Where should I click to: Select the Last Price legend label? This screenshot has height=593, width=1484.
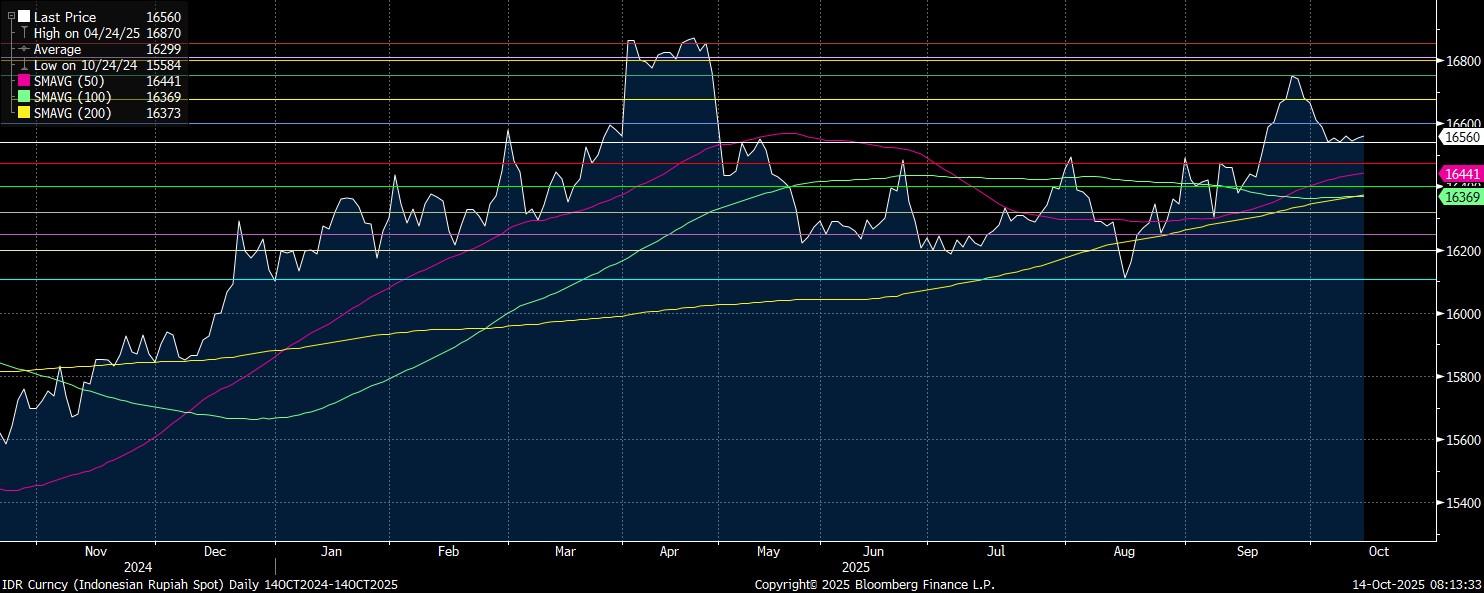click(x=65, y=17)
